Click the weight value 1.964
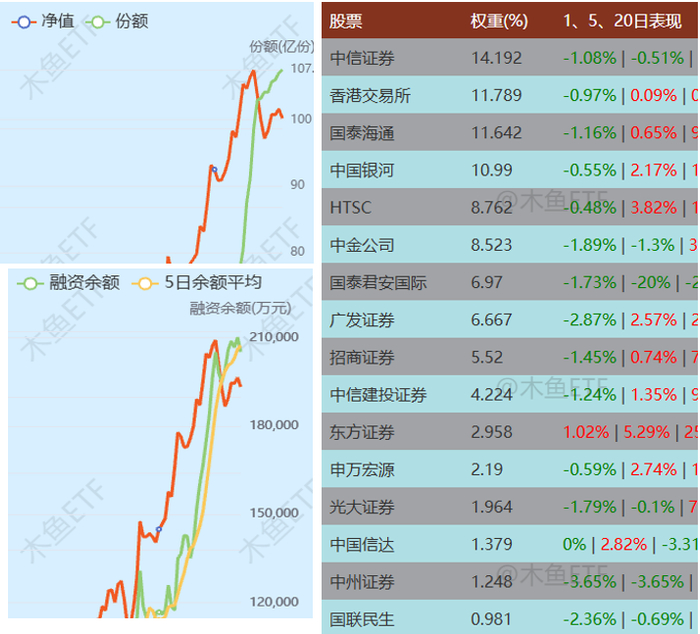 pos(492,507)
